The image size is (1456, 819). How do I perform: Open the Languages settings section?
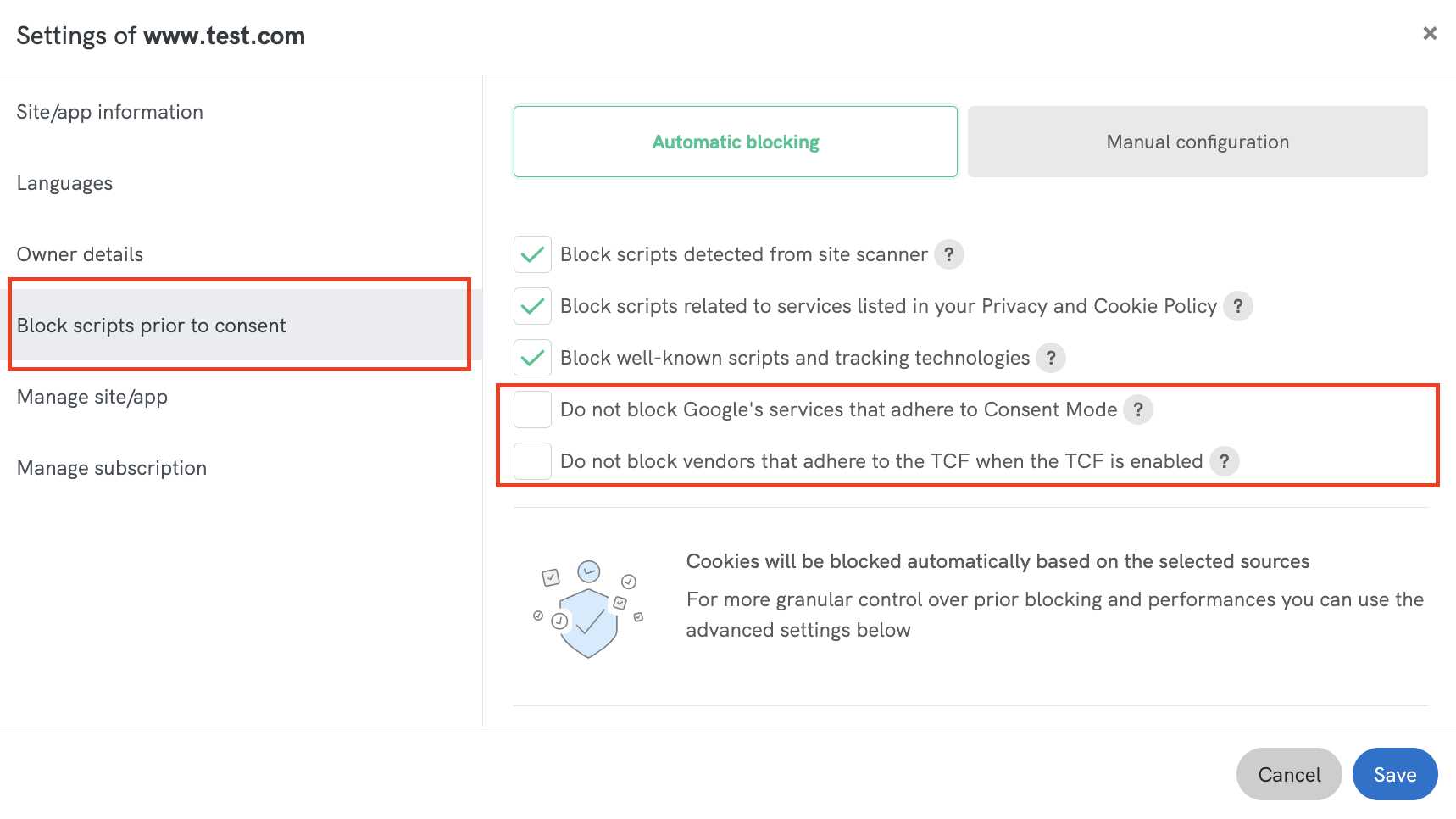tap(64, 183)
